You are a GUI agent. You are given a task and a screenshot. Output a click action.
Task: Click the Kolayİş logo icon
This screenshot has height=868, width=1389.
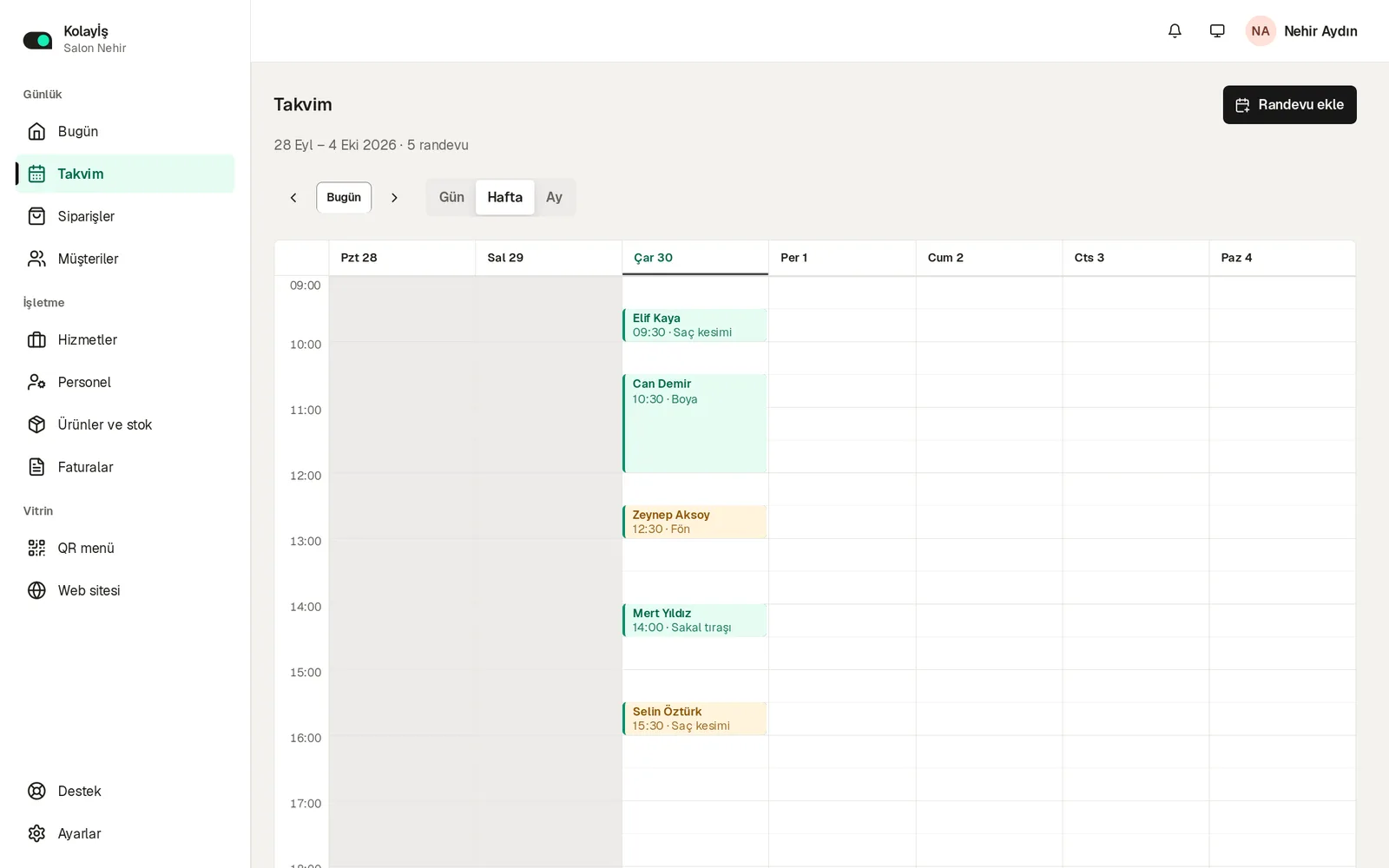coord(37,40)
